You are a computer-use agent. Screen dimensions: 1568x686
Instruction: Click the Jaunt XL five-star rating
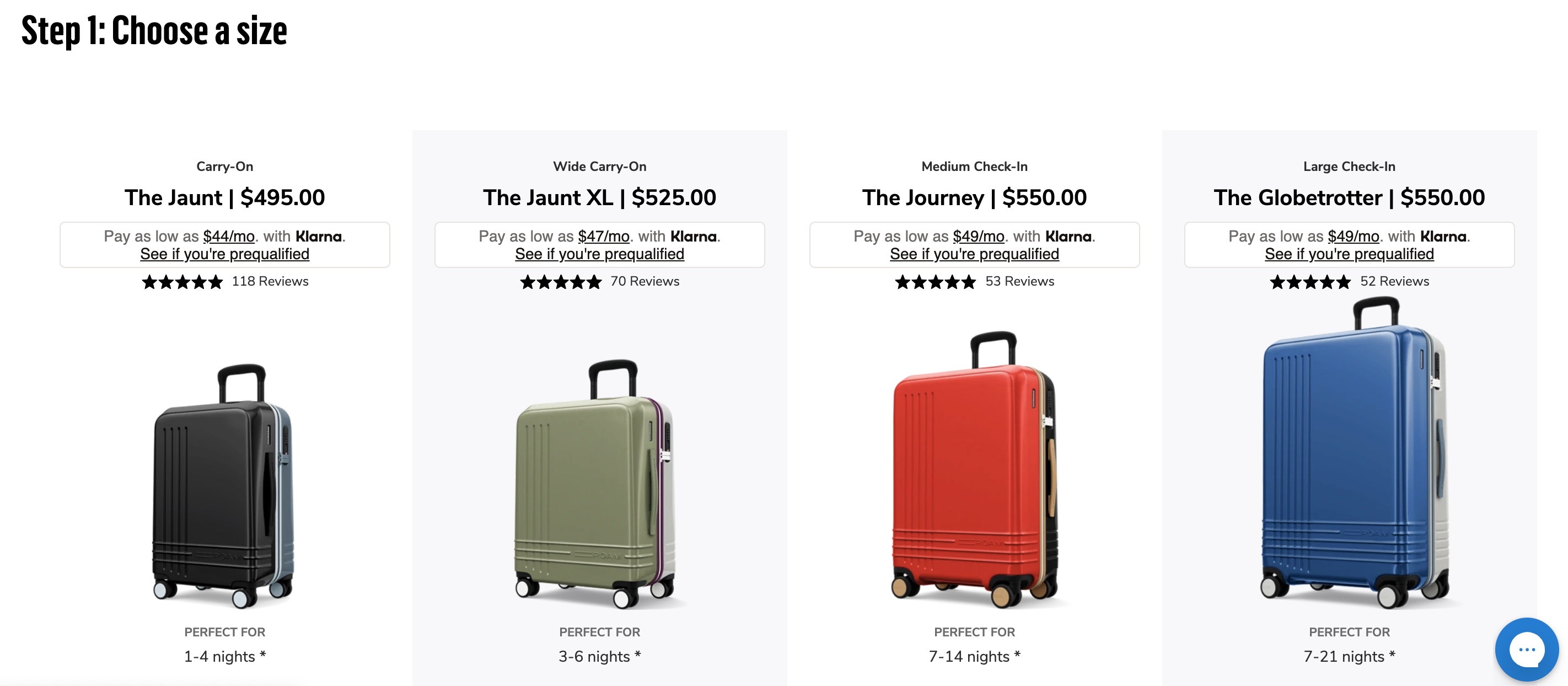[x=561, y=282]
